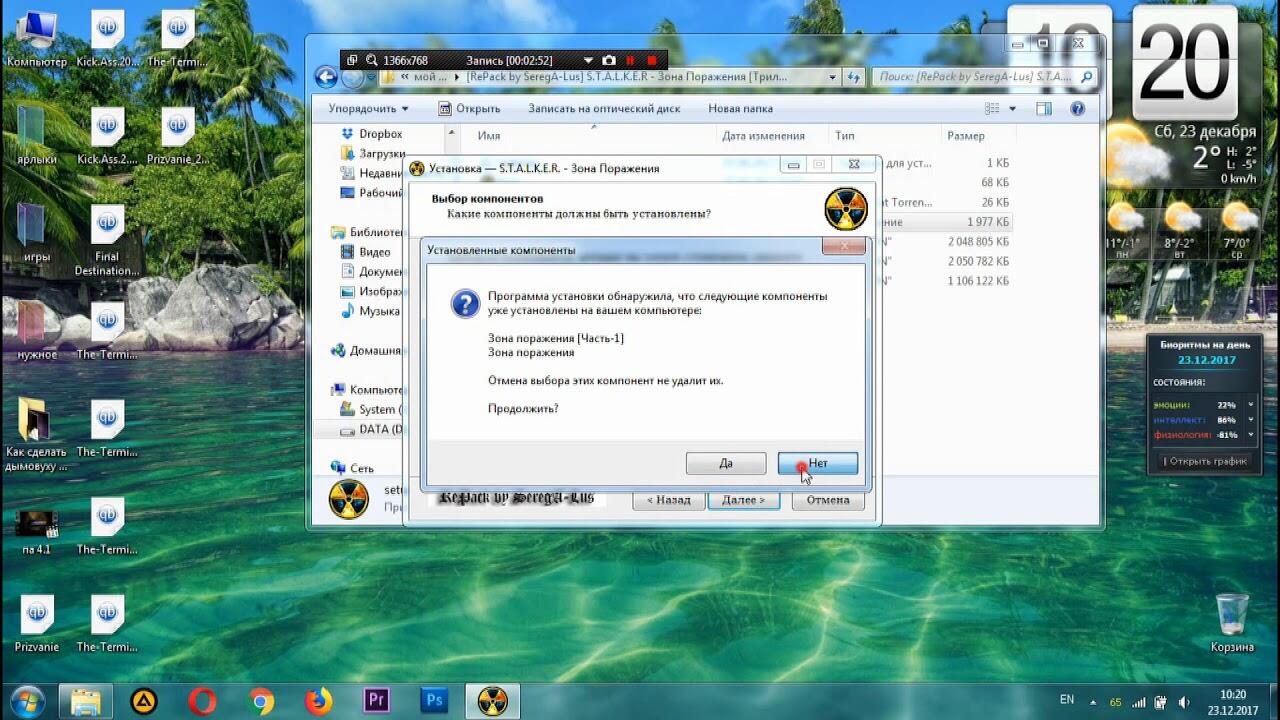Toggle the preview pane icon
This screenshot has width=1280, height=720.
(1044, 108)
